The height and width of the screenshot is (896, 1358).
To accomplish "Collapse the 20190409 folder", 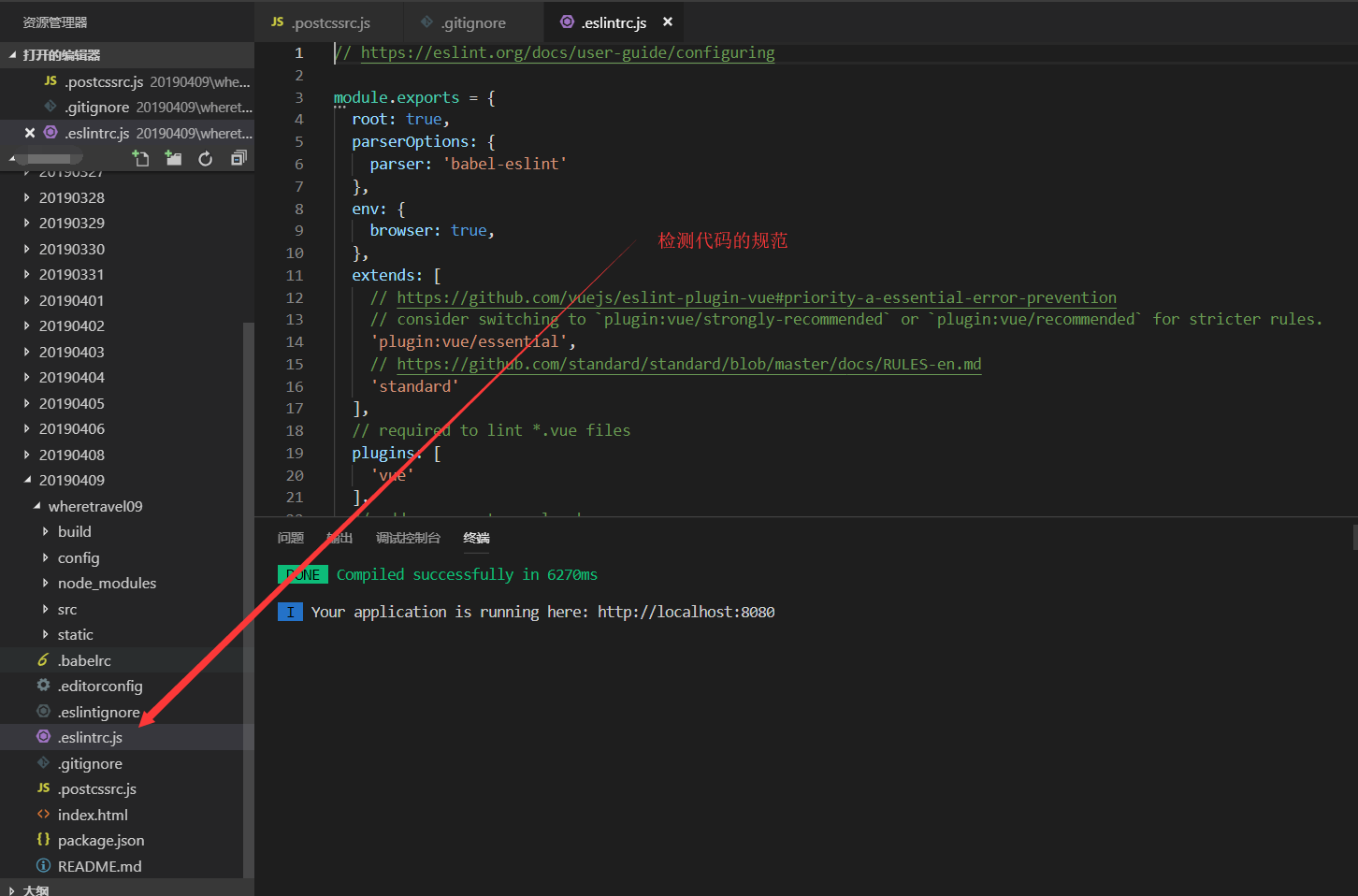I will pyautogui.click(x=127, y=480).
